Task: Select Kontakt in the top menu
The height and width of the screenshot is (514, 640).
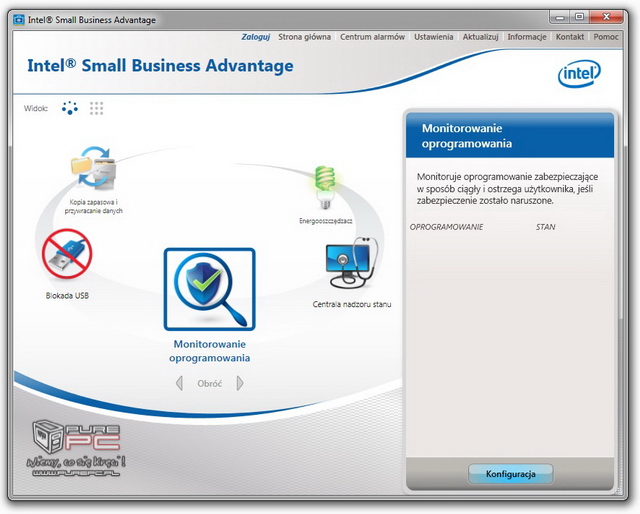Action: (x=570, y=37)
